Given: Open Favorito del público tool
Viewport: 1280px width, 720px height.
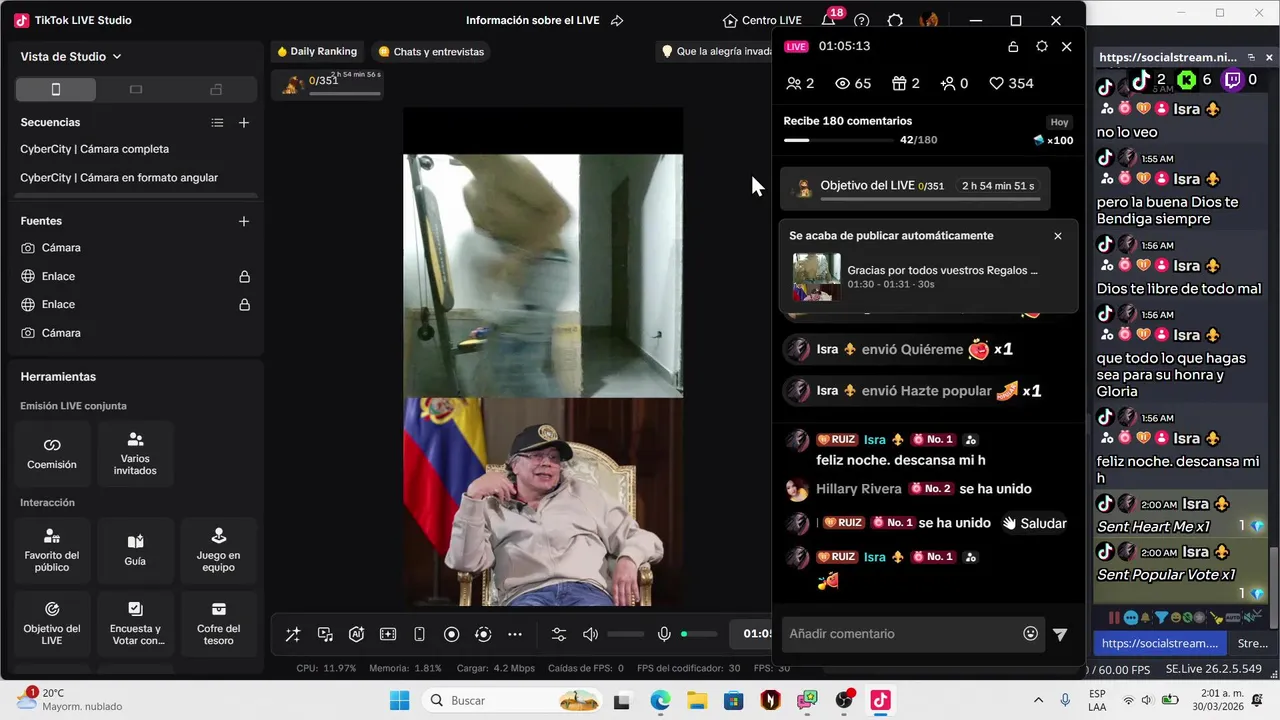Looking at the screenshot, I should 52,550.
